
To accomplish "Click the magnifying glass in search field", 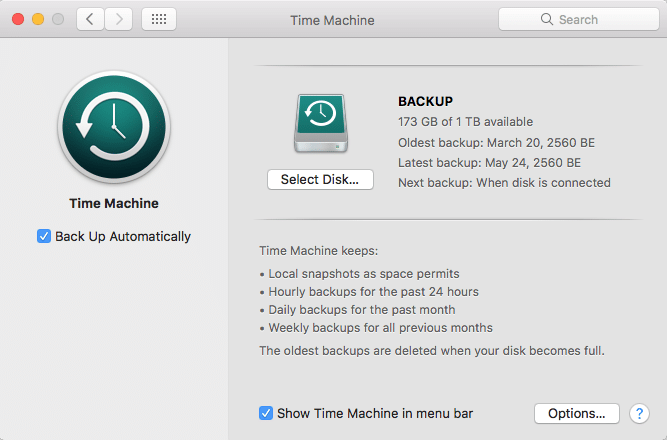I will [547, 19].
